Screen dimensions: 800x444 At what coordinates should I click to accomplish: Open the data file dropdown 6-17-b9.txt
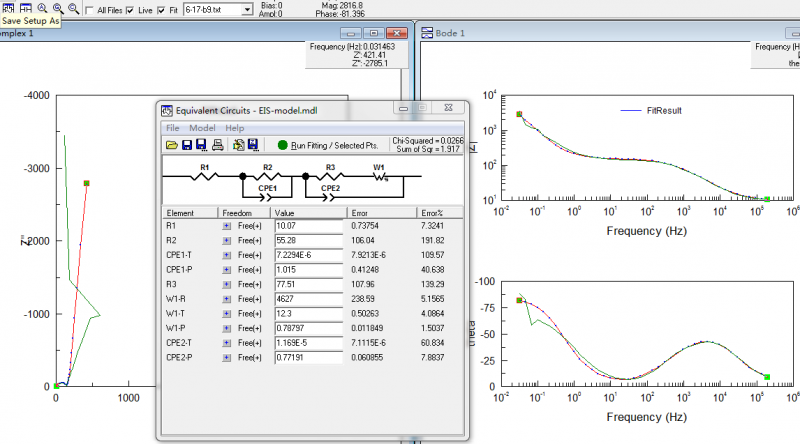tap(247, 10)
